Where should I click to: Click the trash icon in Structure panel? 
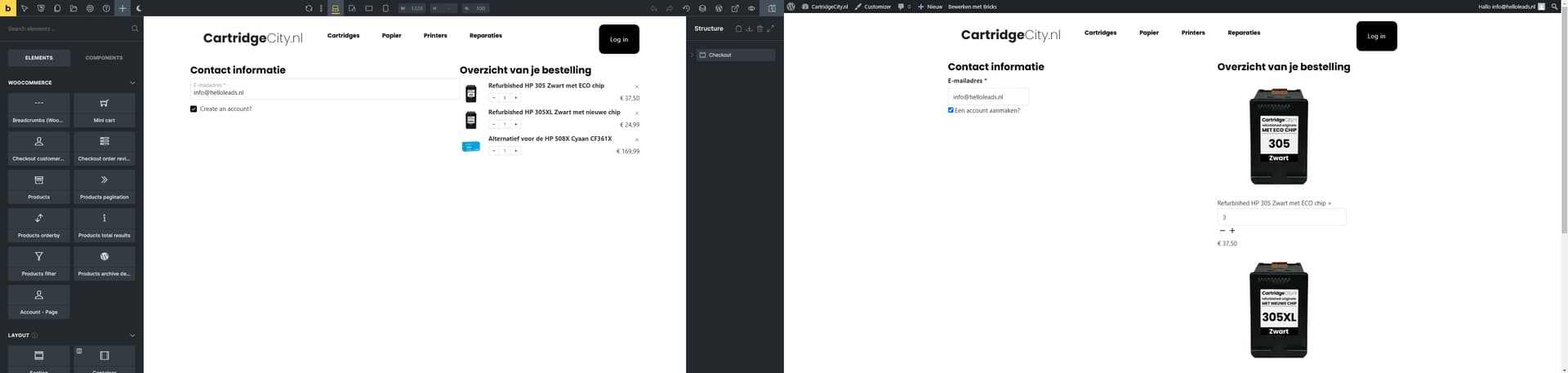(759, 29)
